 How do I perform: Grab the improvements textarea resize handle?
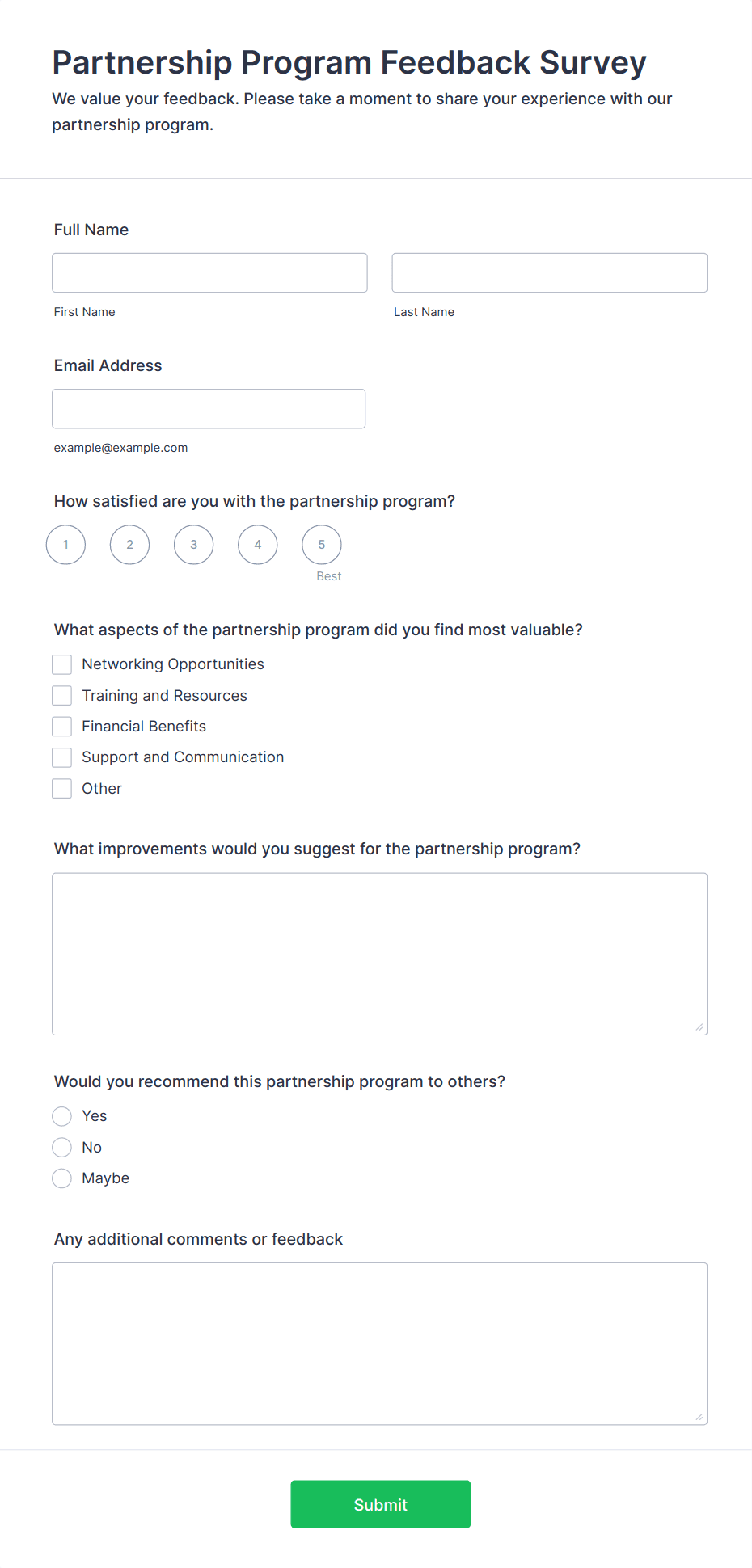click(x=699, y=1027)
